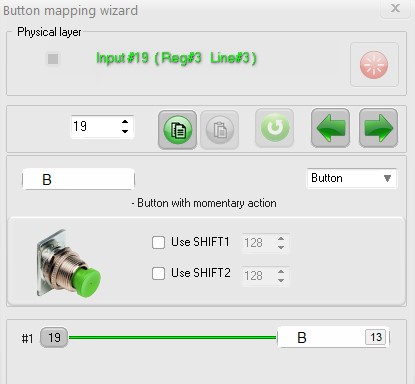Increase SHIFT1 value 128 spinner
Image resolution: width=415 pixels, height=384 pixels.
[x=281, y=238]
